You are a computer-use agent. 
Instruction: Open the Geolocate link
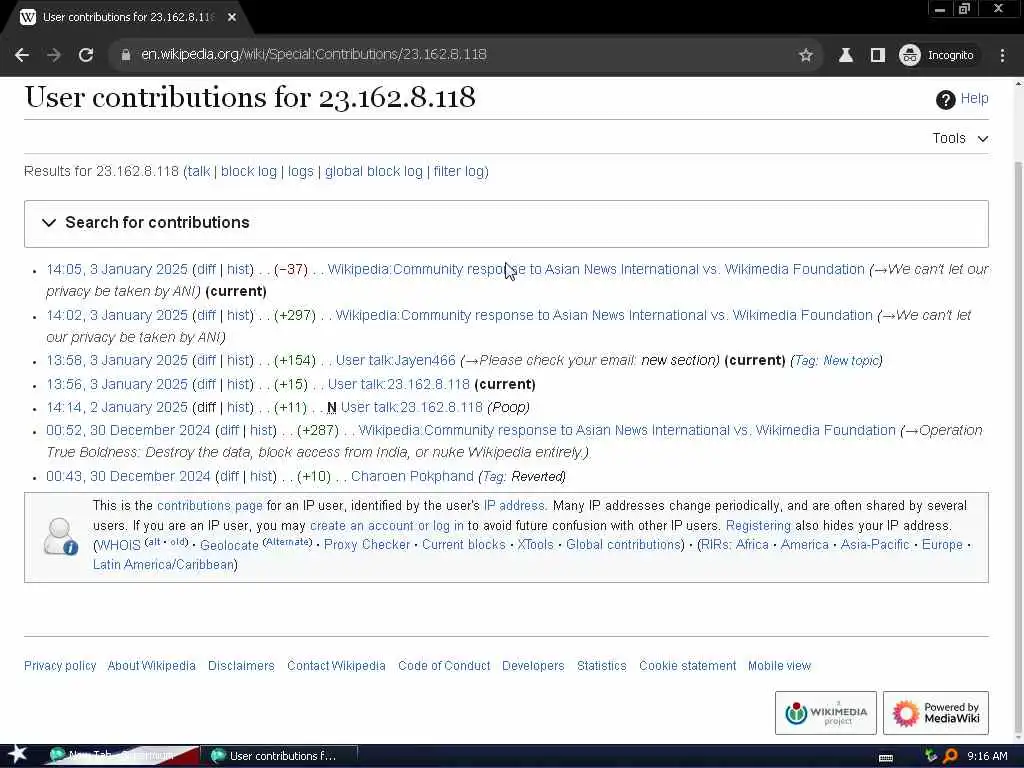pos(229,545)
